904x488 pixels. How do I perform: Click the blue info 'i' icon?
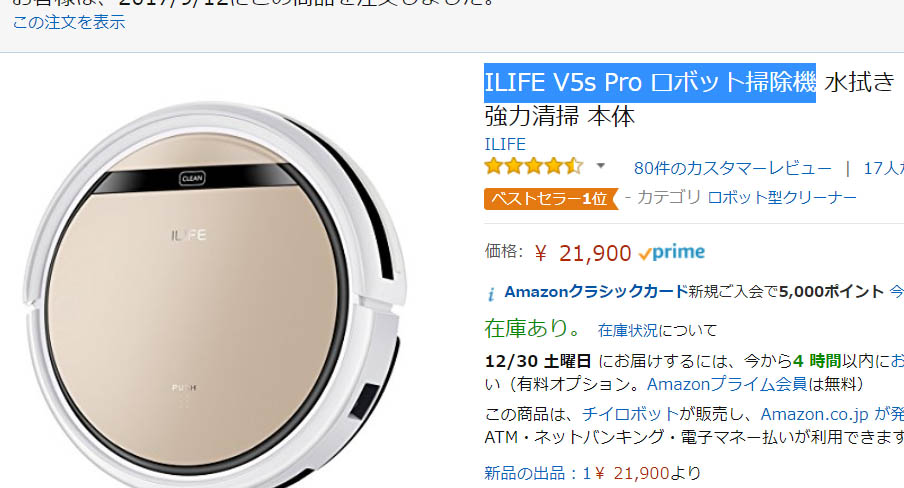point(491,294)
